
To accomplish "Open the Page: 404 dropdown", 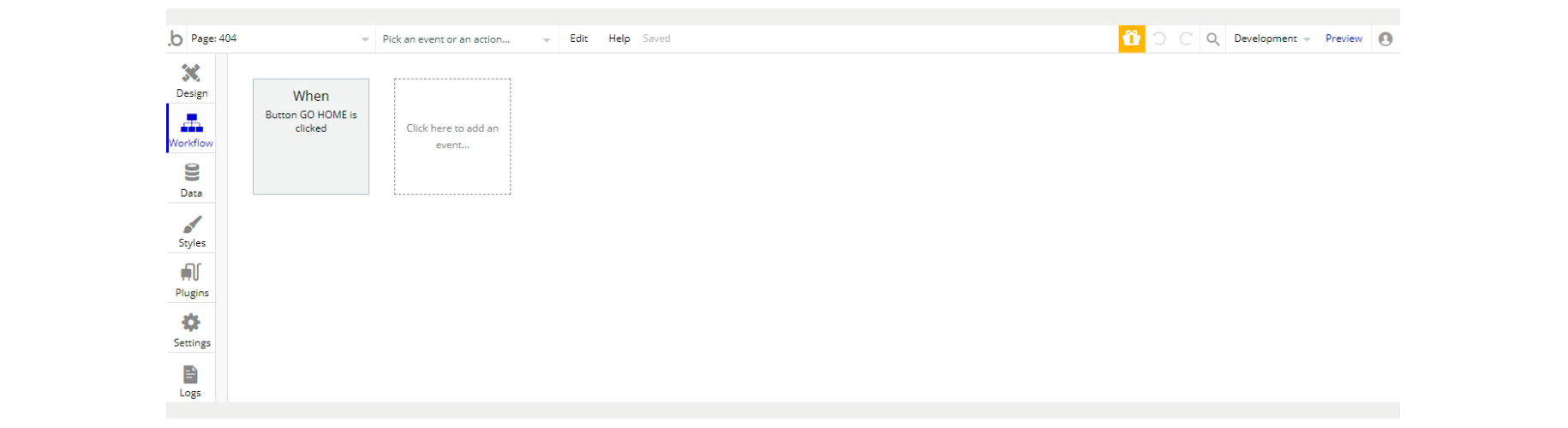I will point(279,39).
